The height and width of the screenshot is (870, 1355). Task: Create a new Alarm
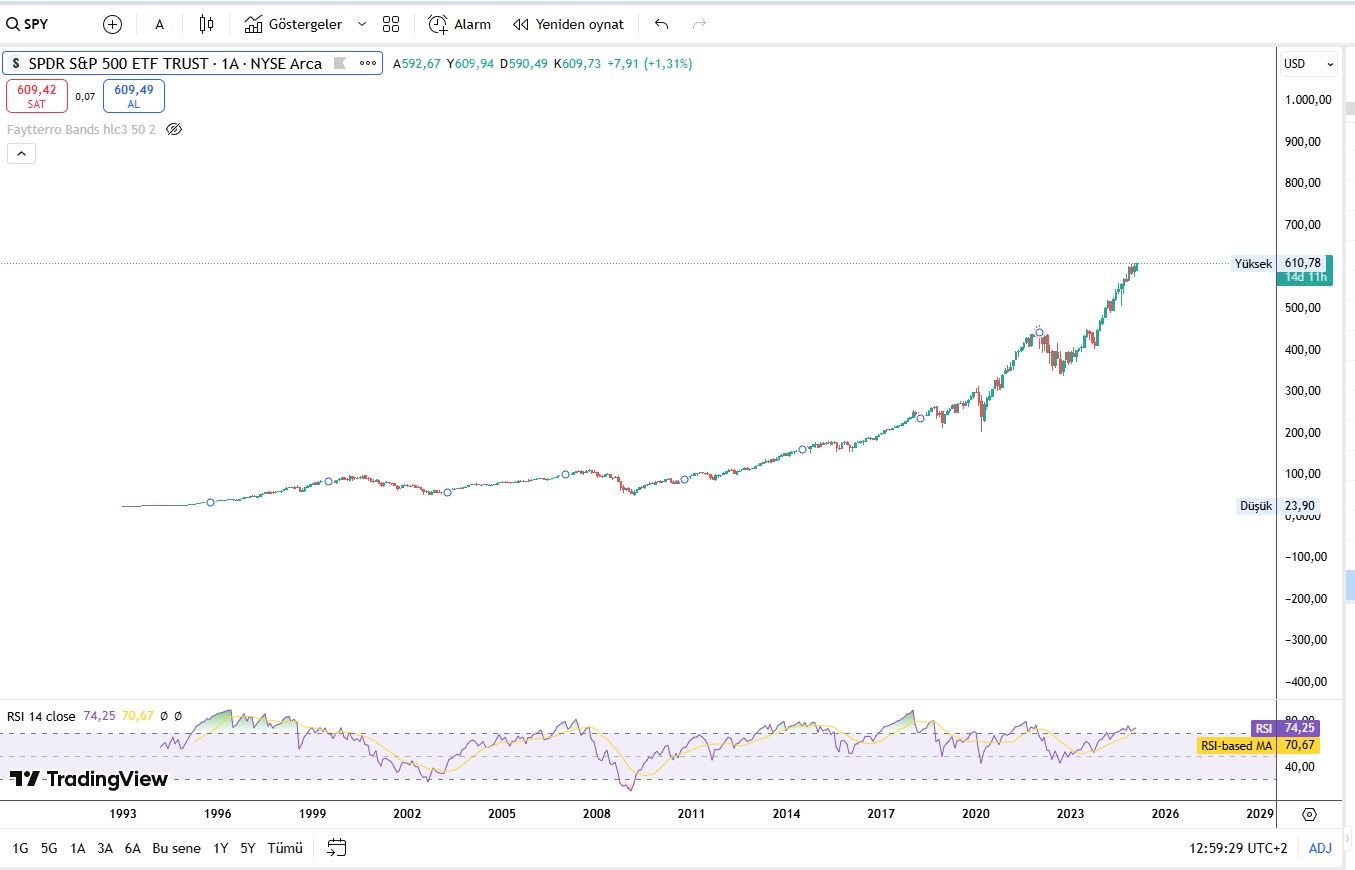[459, 24]
